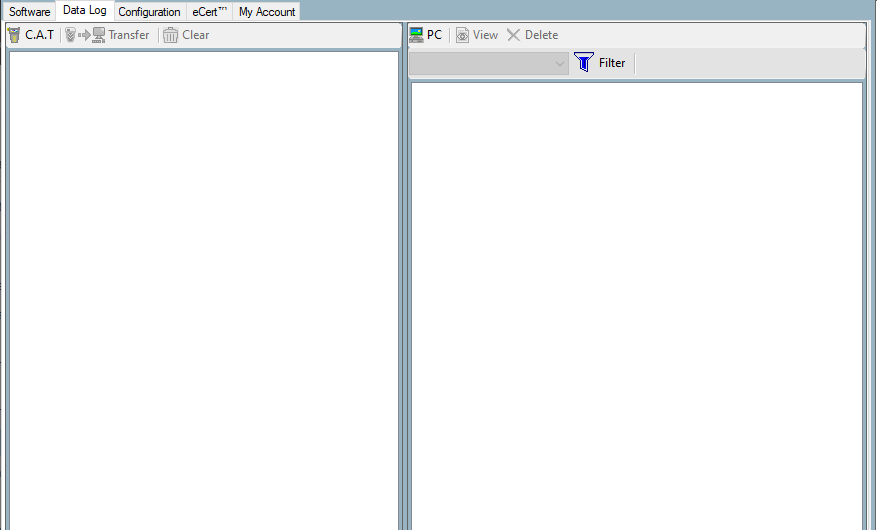Open the filter combo box dropdown
The height and width of the screenshot is (530, 877).
(559, 63)
